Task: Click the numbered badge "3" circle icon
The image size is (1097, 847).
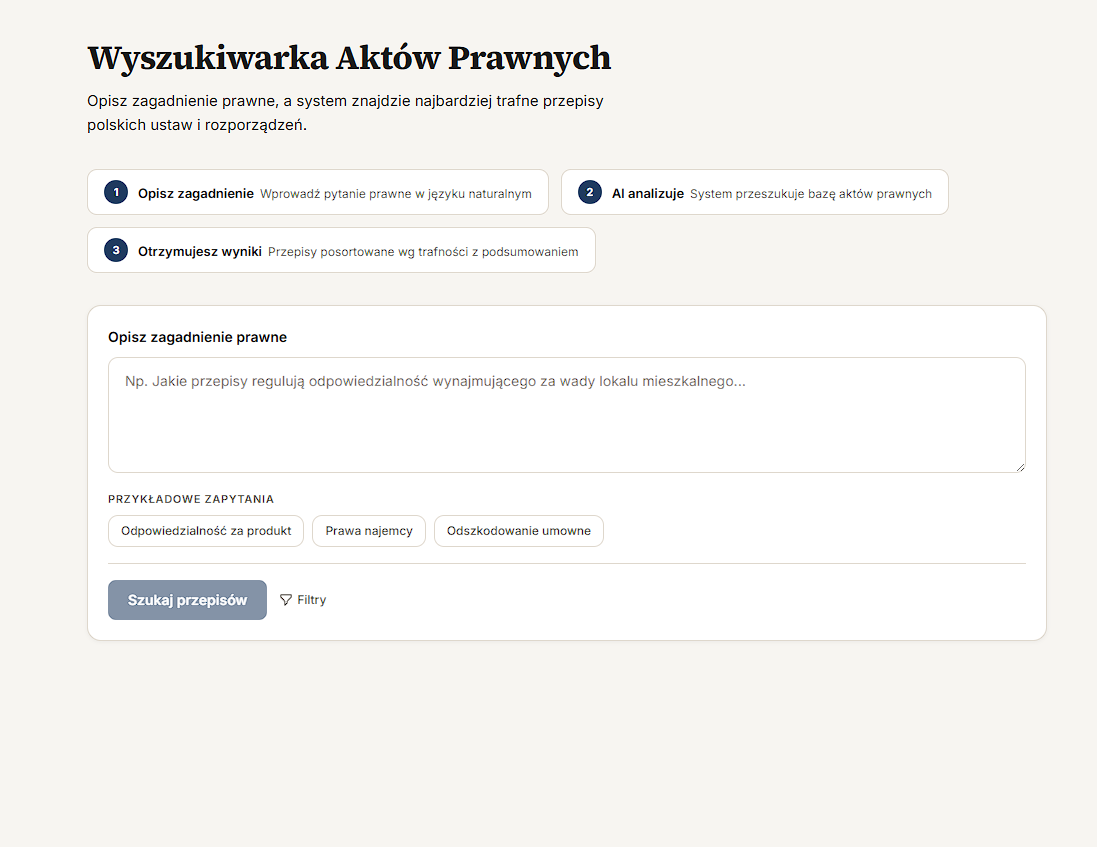Action: 116,251
